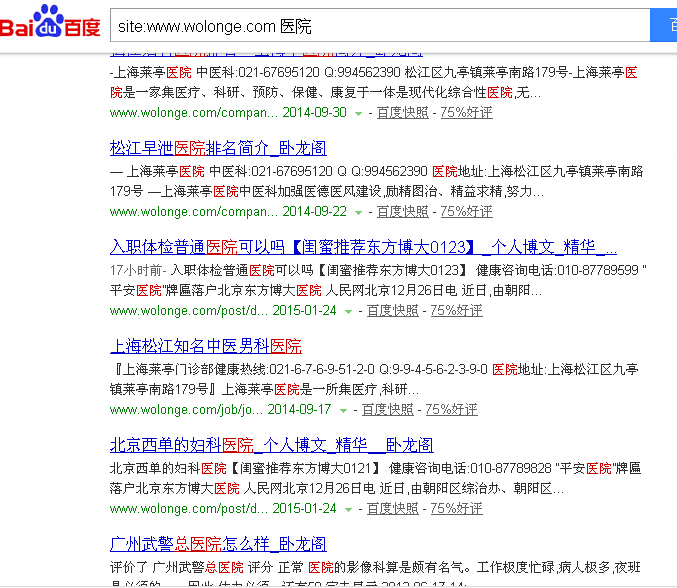Expand dropdown arrow next to 2014-09-30
This screenshot has width=677, height=588.
(x=358, y=114)
